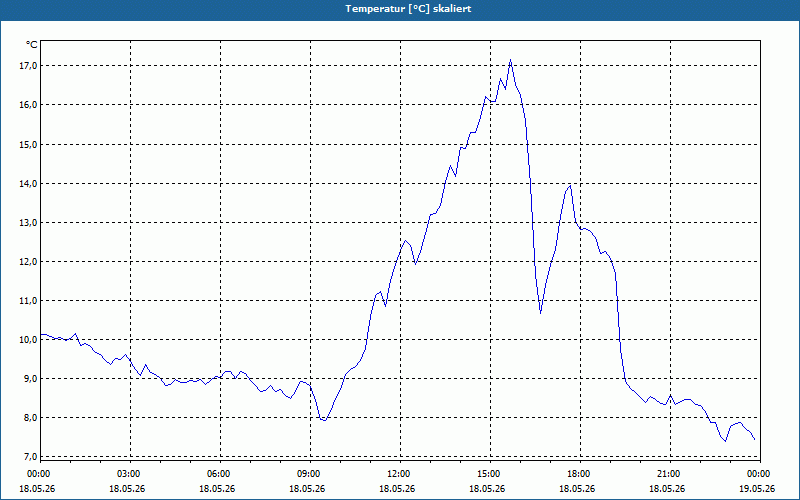Click the 'Temperatur [°C] skaliert' title bar
800x500 pixels.
400,9
